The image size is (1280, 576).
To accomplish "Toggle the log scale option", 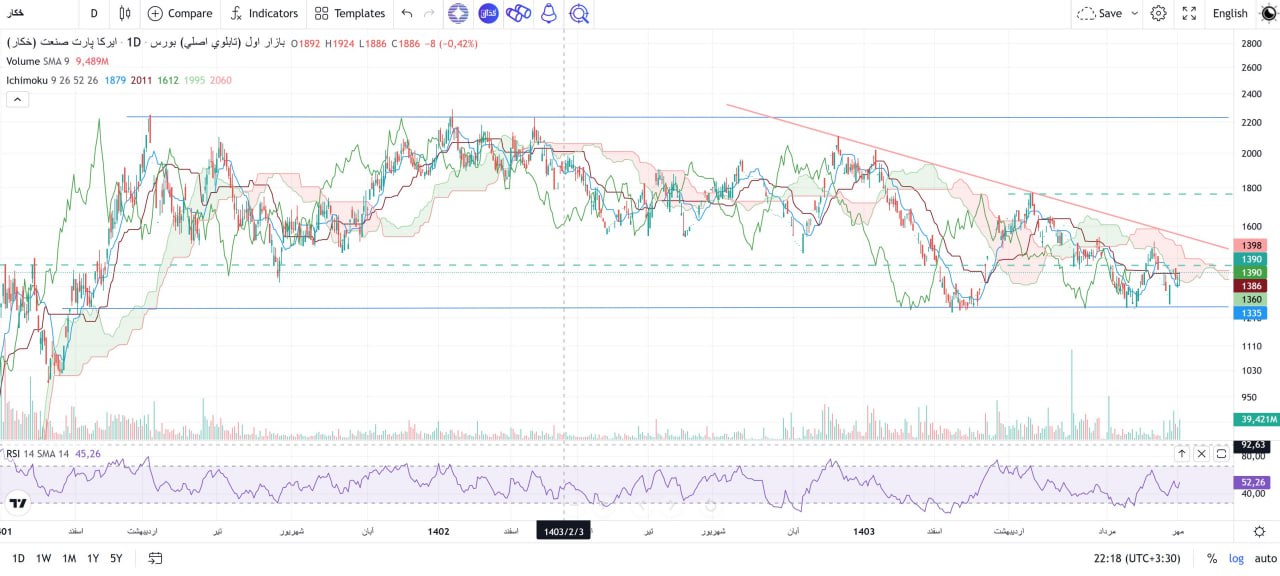I will tap(1238, 558).
